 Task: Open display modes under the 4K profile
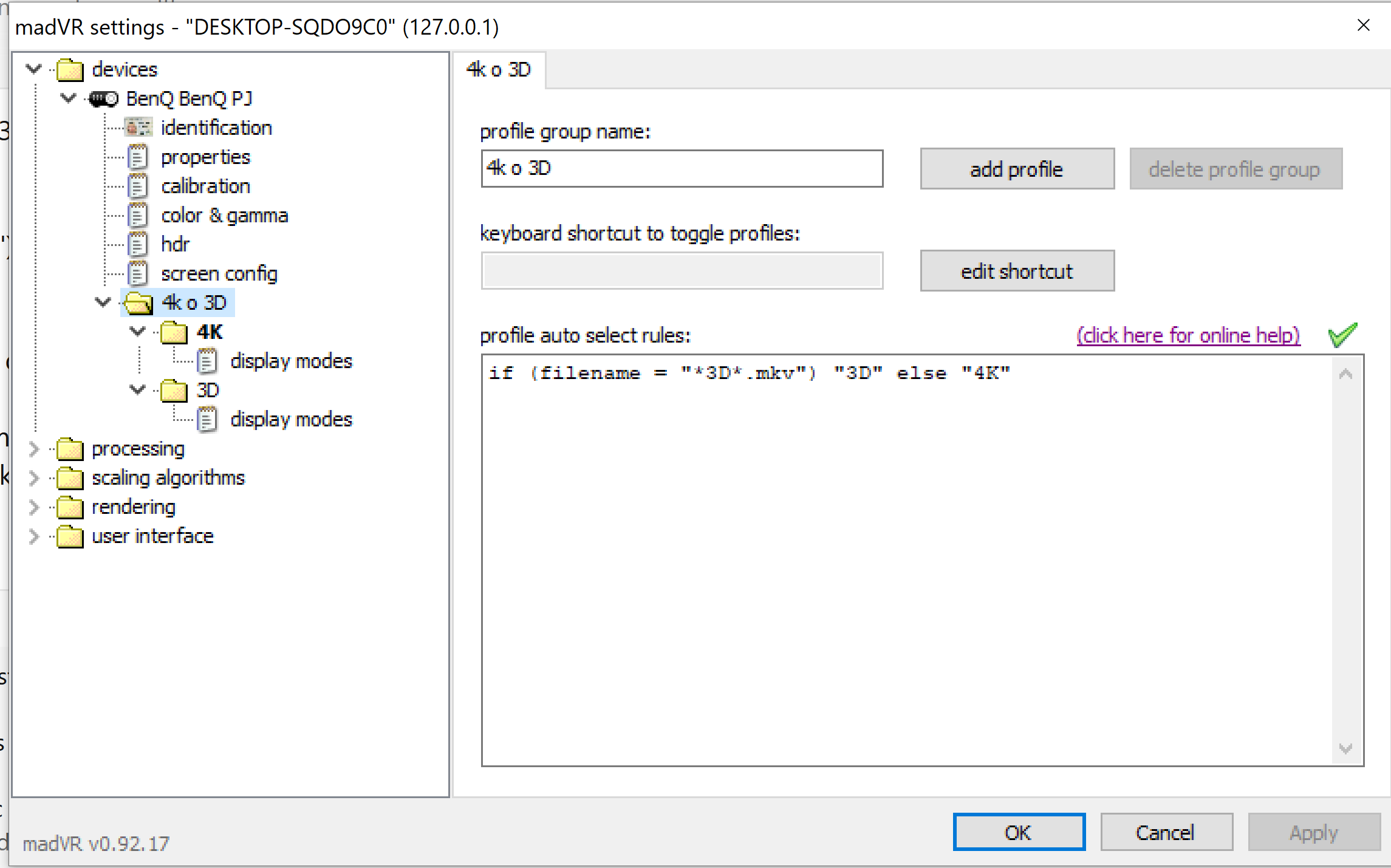(x=291, y=361)
